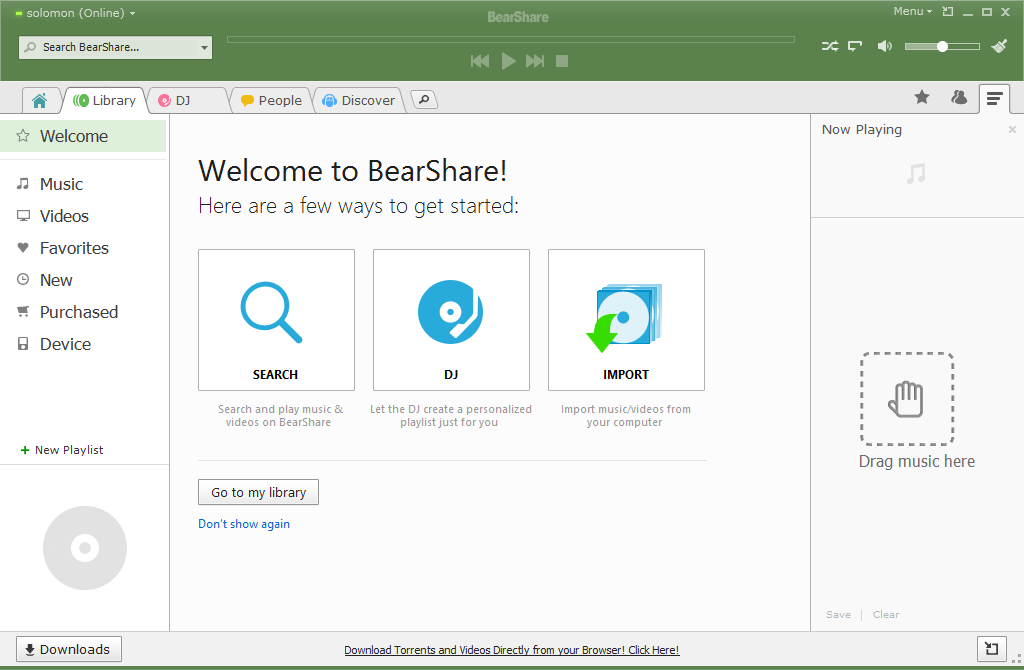Click the SEARCH magnifier tile
The height and width of the screenshot is (670, 1024).
click(276, 320)
